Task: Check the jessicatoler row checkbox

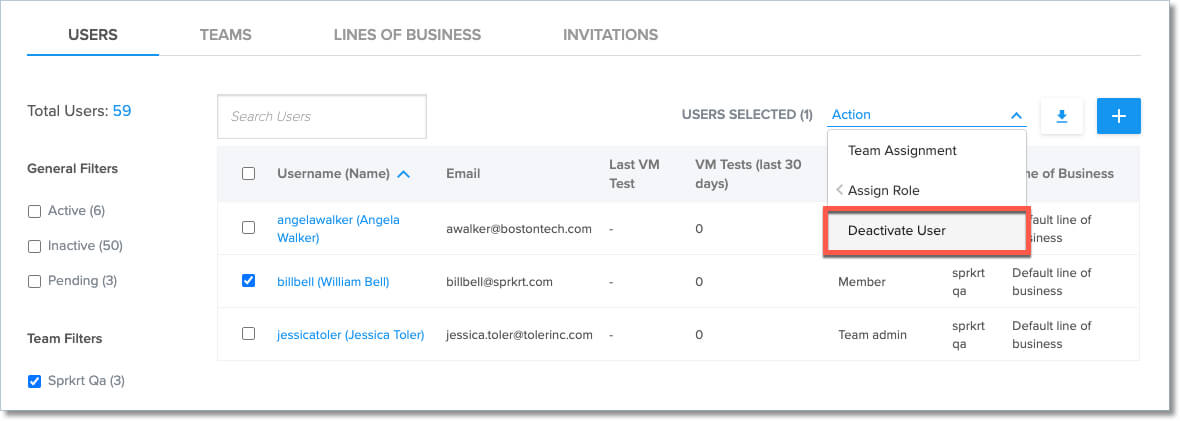Action: tap(249, 334)
